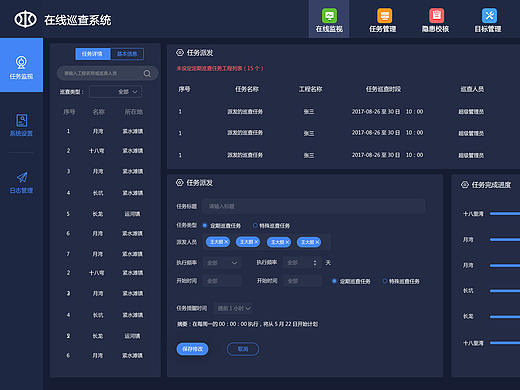Click the topmost 十八里湾 progress bar
This screenshot has height=390, width=520.
tap(505, 213)
